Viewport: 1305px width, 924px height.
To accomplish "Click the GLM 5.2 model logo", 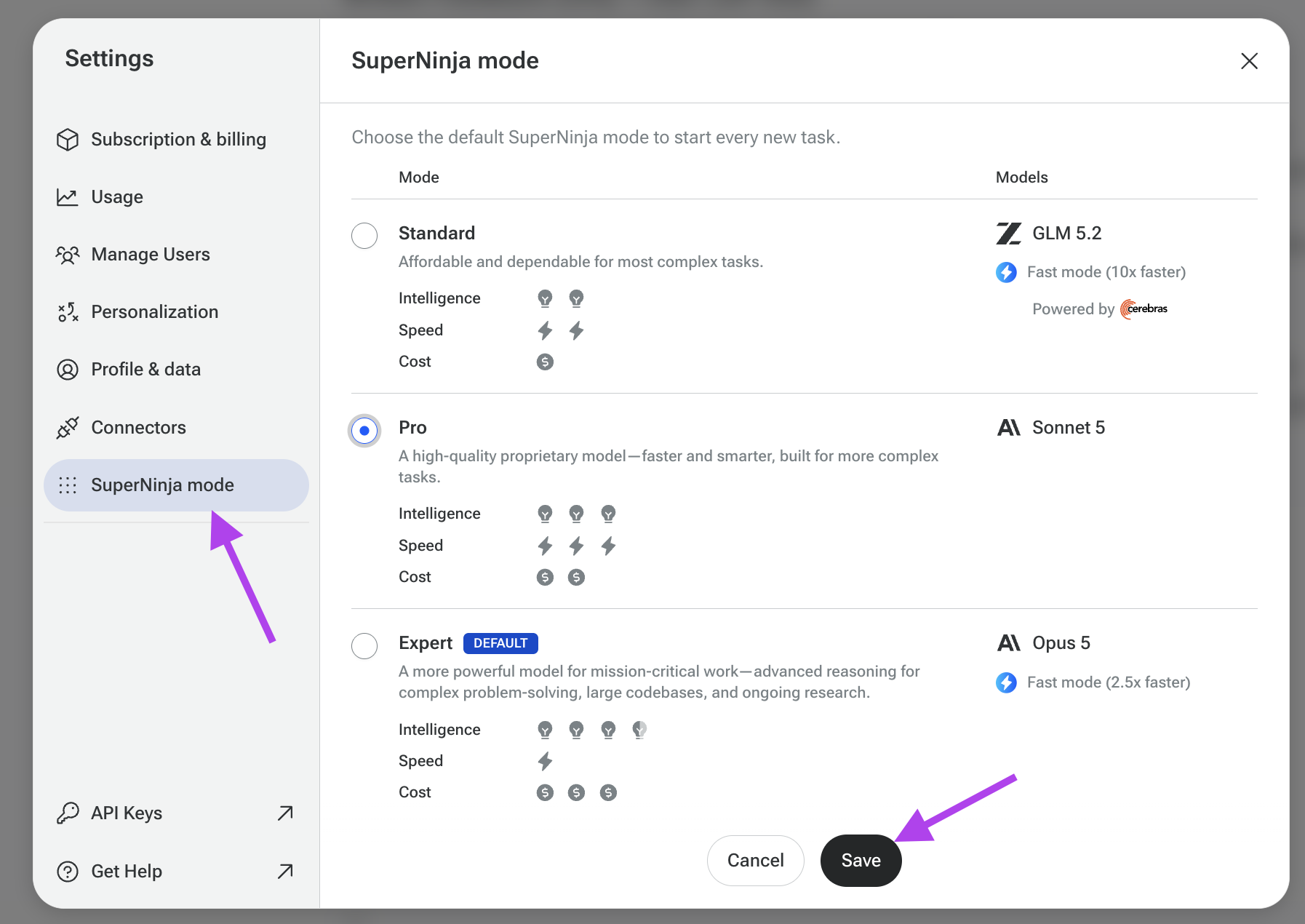I will coord(1009,234).
